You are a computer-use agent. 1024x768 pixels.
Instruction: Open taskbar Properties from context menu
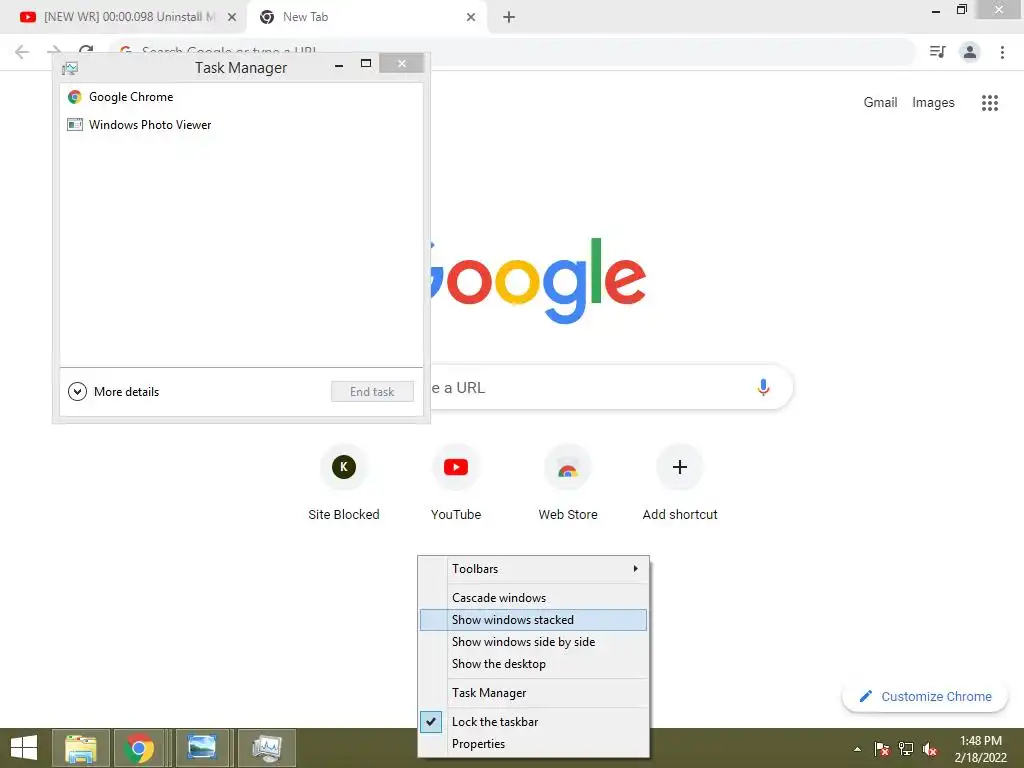pyautogui.click(x=534, y=744)
